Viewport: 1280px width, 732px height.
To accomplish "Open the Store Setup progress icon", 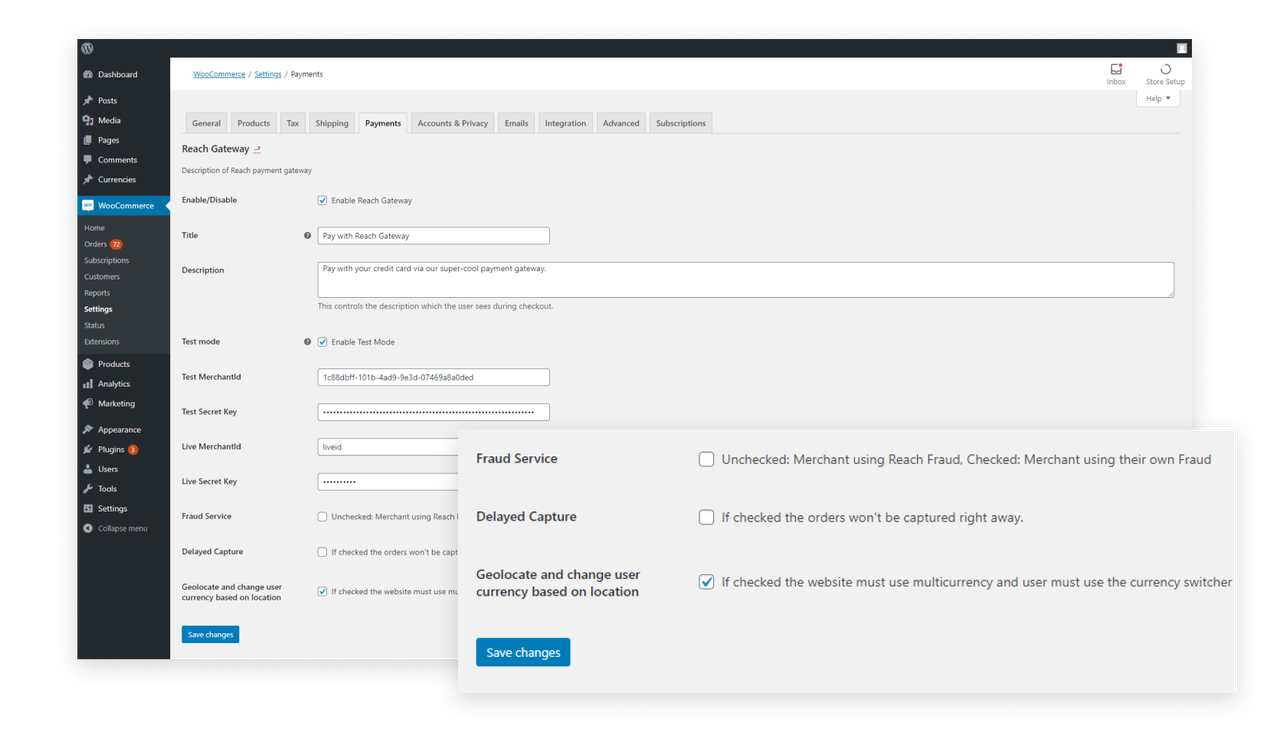I will (x=1165, y=69).
